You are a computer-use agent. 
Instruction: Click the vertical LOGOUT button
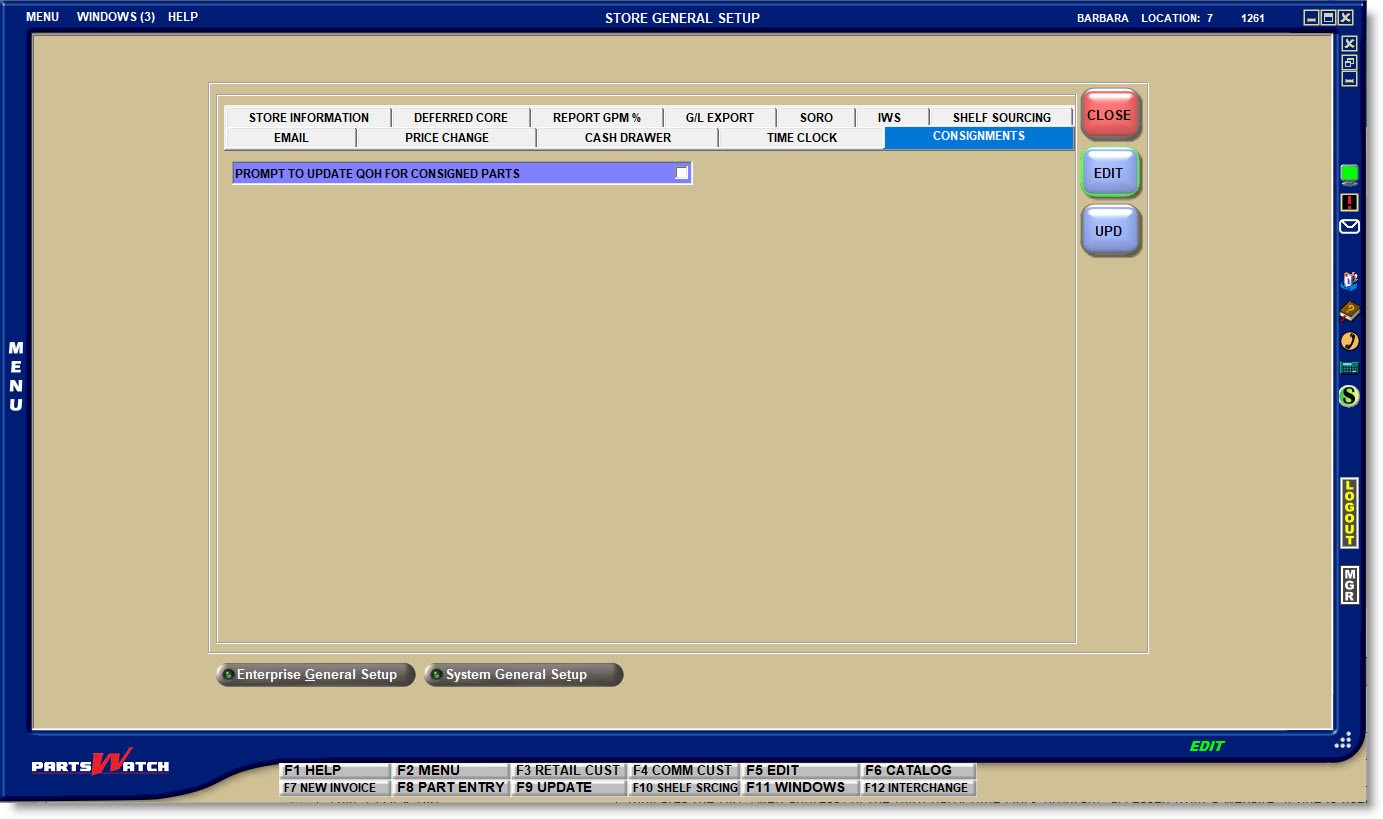tap(1349, 513)
